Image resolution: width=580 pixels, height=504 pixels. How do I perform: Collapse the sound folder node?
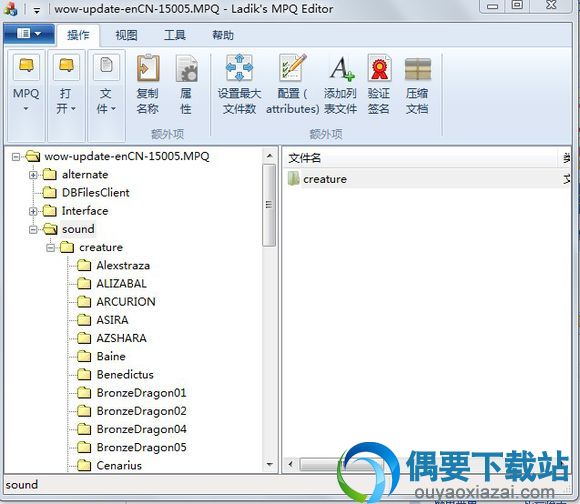pyautogui.click(x=33, y=230)
